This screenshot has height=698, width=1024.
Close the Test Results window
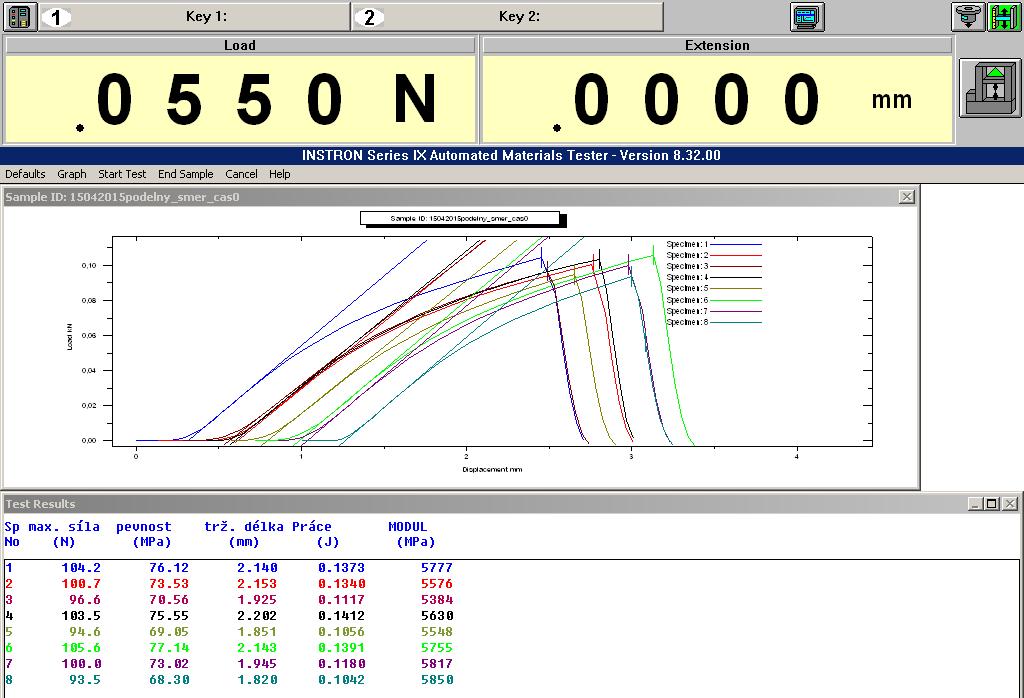pyautogui.click(x=1010, y=503)
